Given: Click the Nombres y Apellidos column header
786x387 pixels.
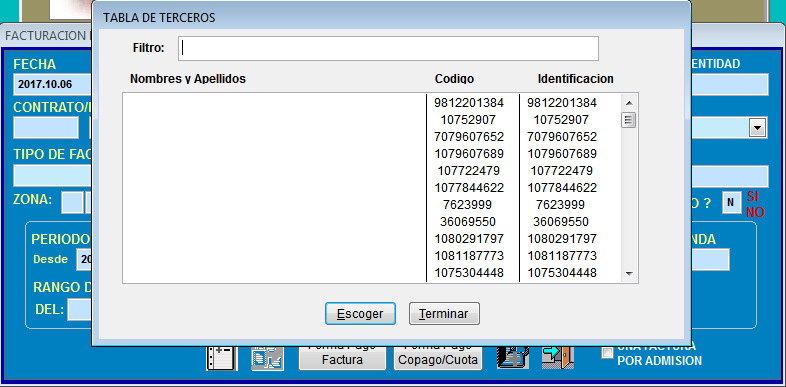Looking at the screenshot, I should pyautogui.click(x=188, y=79).
